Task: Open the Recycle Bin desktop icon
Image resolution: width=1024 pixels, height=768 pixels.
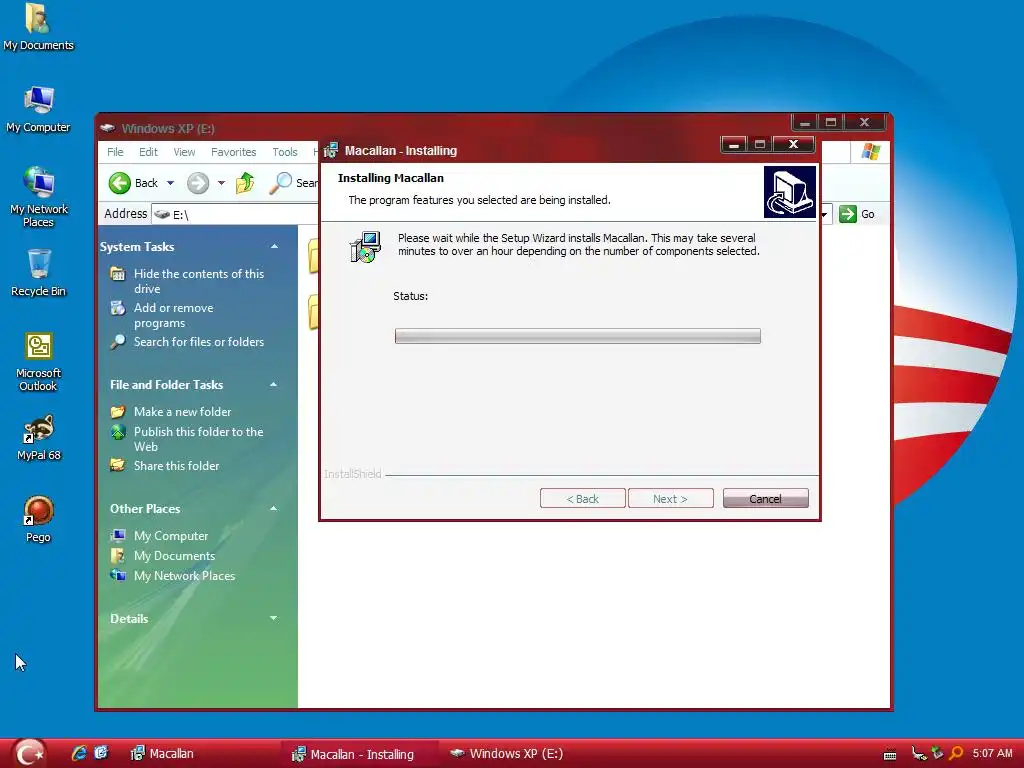Action: tap(39, 272)
